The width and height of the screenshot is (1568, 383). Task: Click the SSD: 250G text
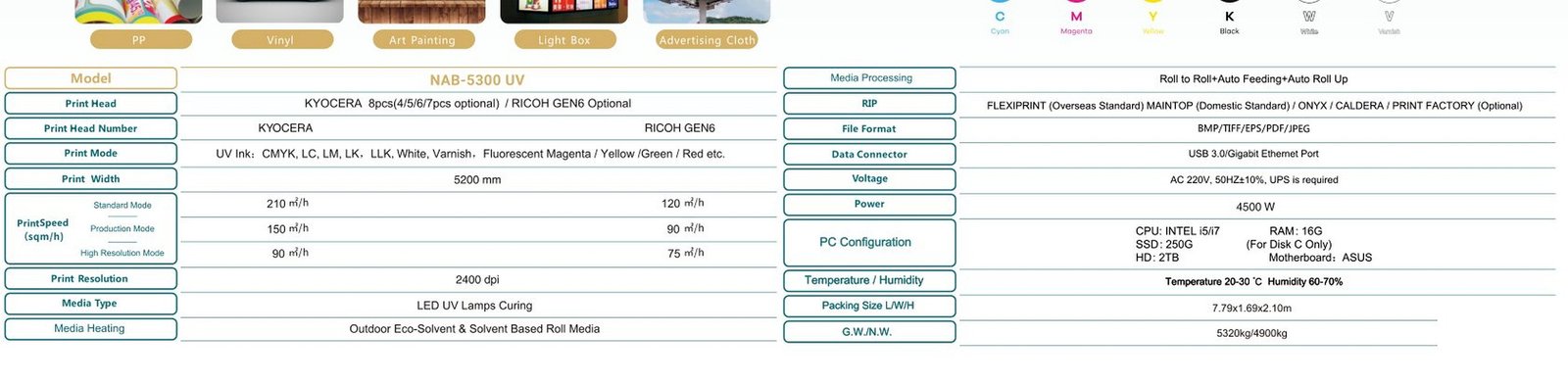click(x=1164, y=245)
